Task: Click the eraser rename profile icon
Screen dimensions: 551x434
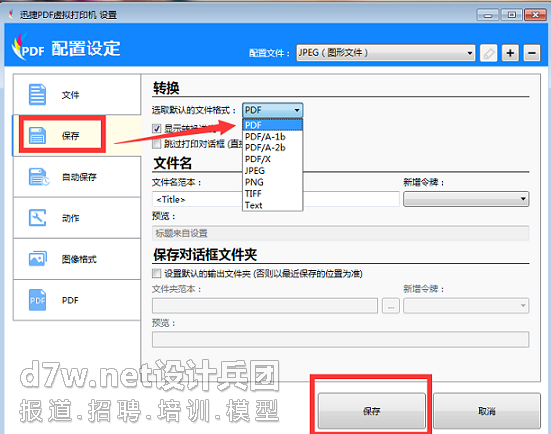Action: (488, 53)
